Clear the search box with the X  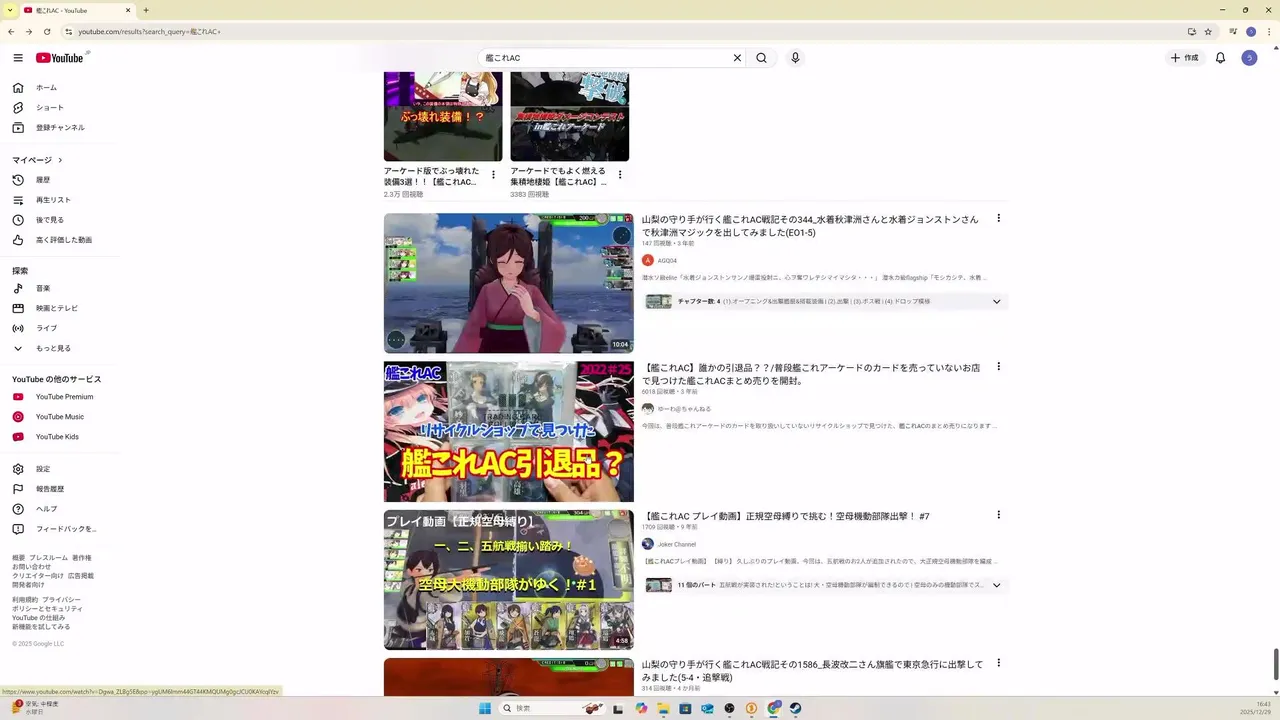pyautogui.click(x=737, y=58)
